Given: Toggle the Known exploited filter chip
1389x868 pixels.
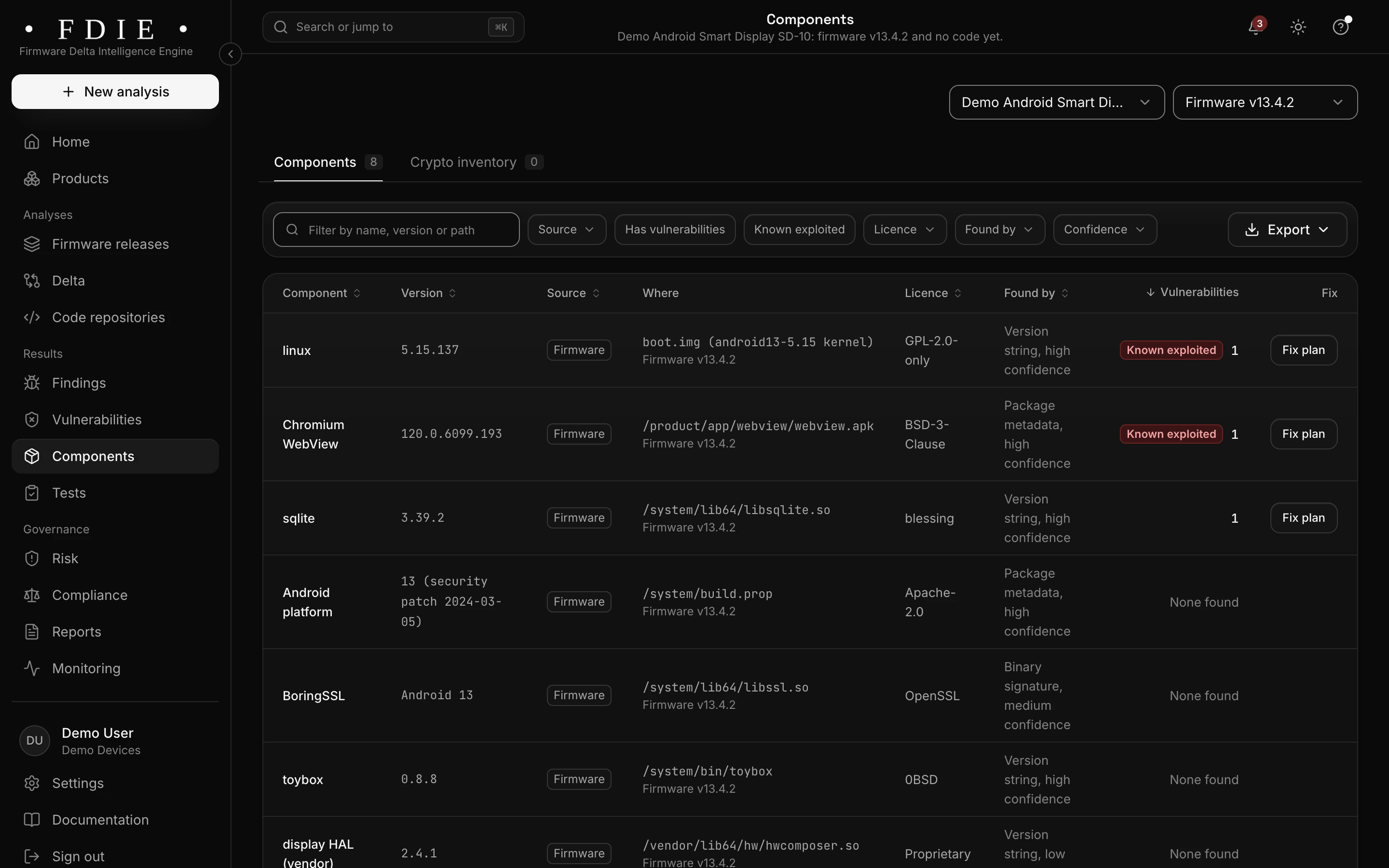Looking at the screenshot, I should pos(799,230).
